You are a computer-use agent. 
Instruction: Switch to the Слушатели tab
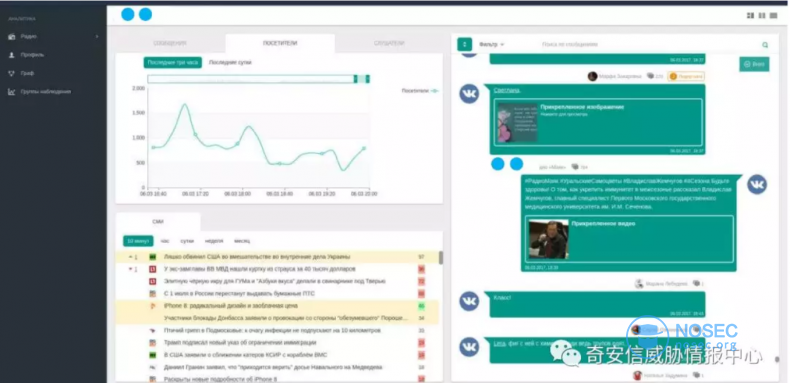(389, 43)
